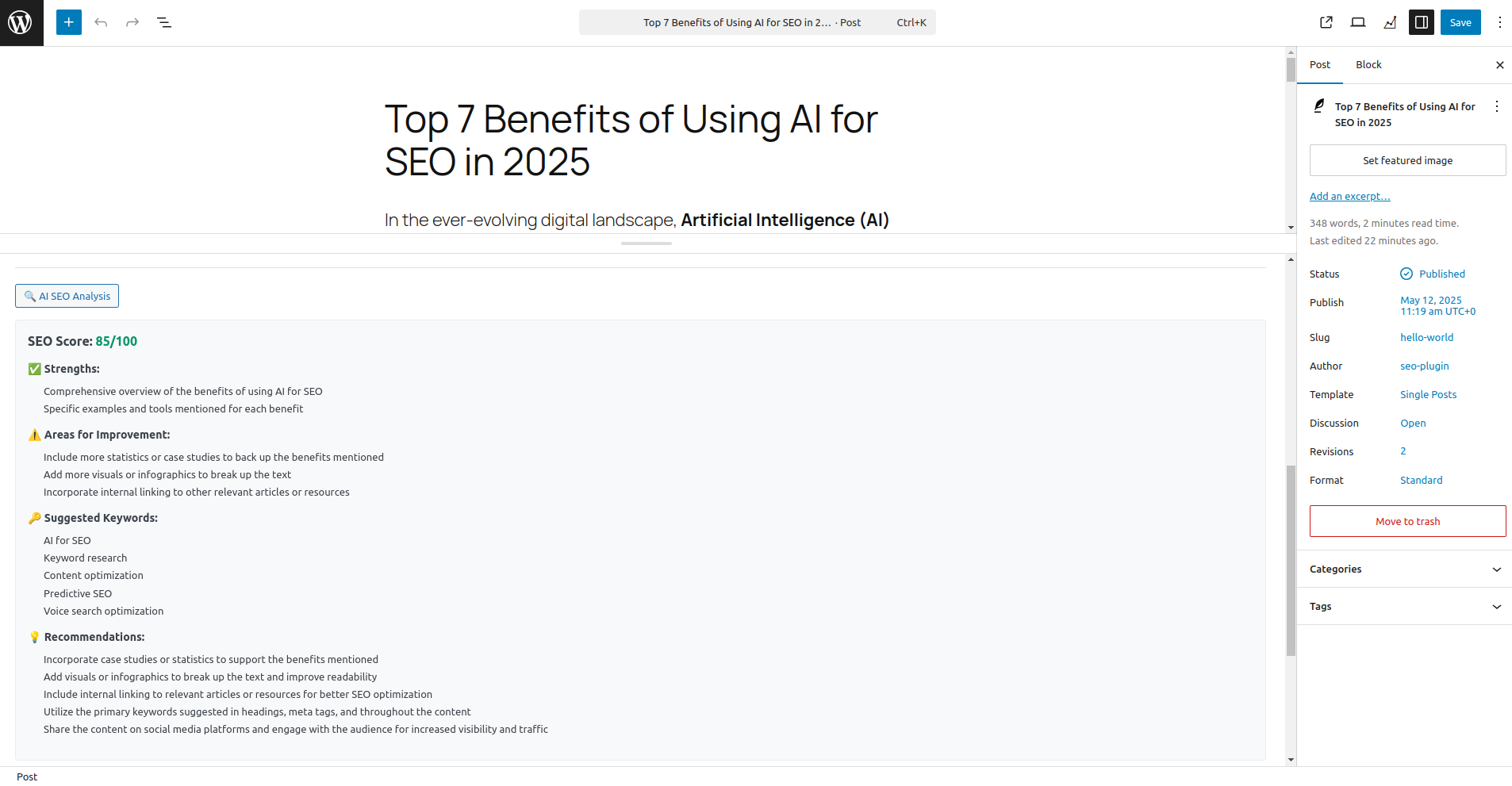Click the Undo arrow icon
Viewport: 1512px width, 786px height.
click(x=101, y=22)
